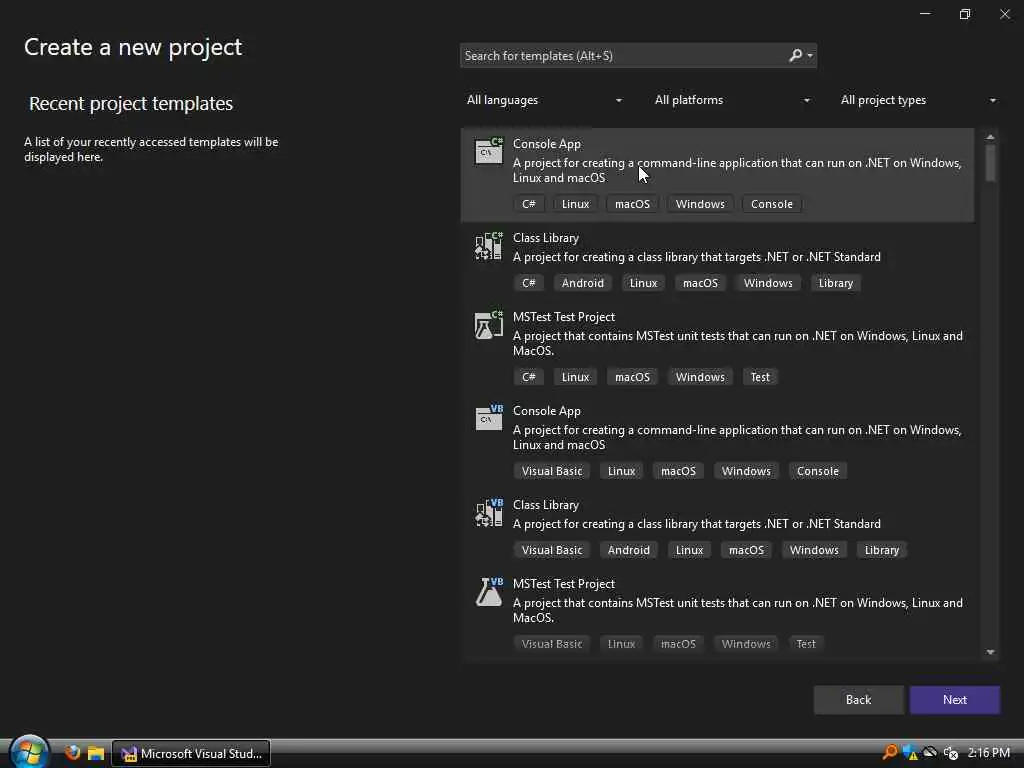Image resolution: width=1024 pixels, height=768 pixels.
Task: Click the Library tag on C# Class Library
Action: tap(836, 283)
